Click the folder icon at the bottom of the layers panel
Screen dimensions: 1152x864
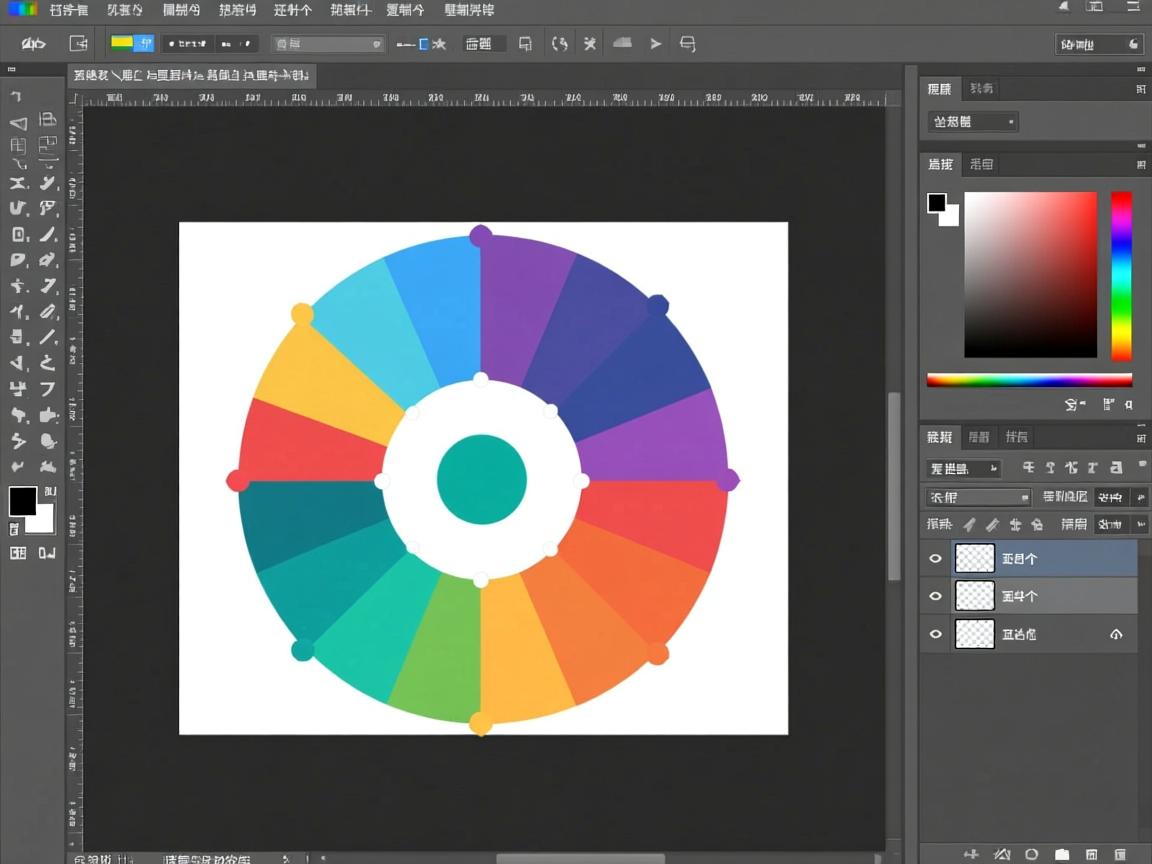pos(1062,854)
